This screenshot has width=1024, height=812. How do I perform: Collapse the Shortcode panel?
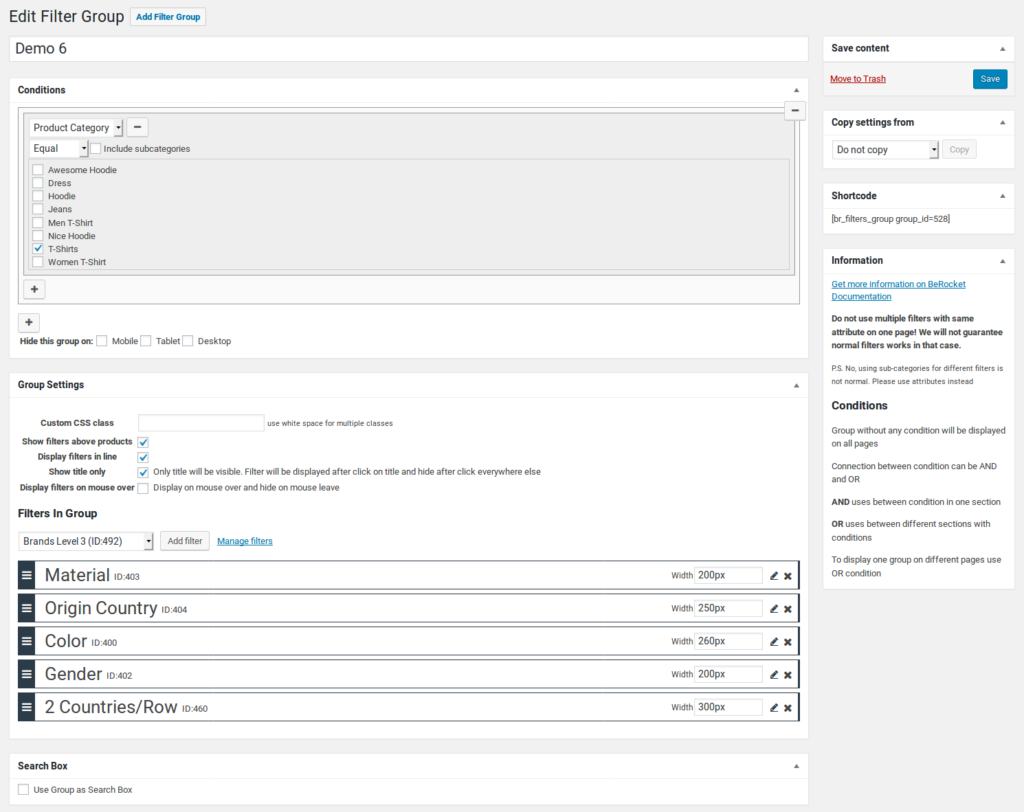pos(1002,196)
